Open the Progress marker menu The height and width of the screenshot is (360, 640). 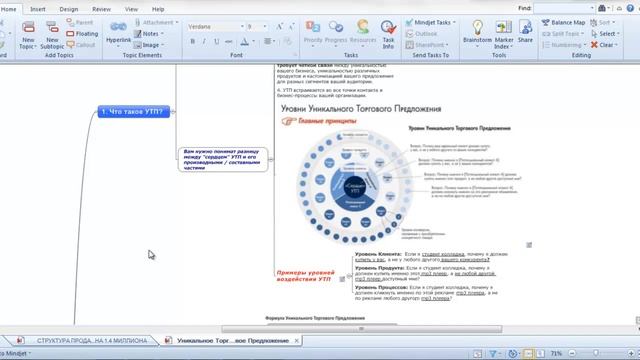tap(336, 33)
